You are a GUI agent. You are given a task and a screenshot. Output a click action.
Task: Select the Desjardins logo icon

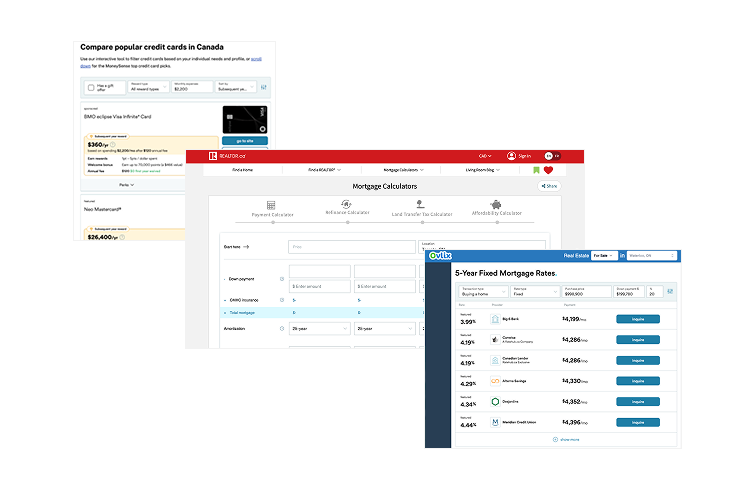[495, 402]
